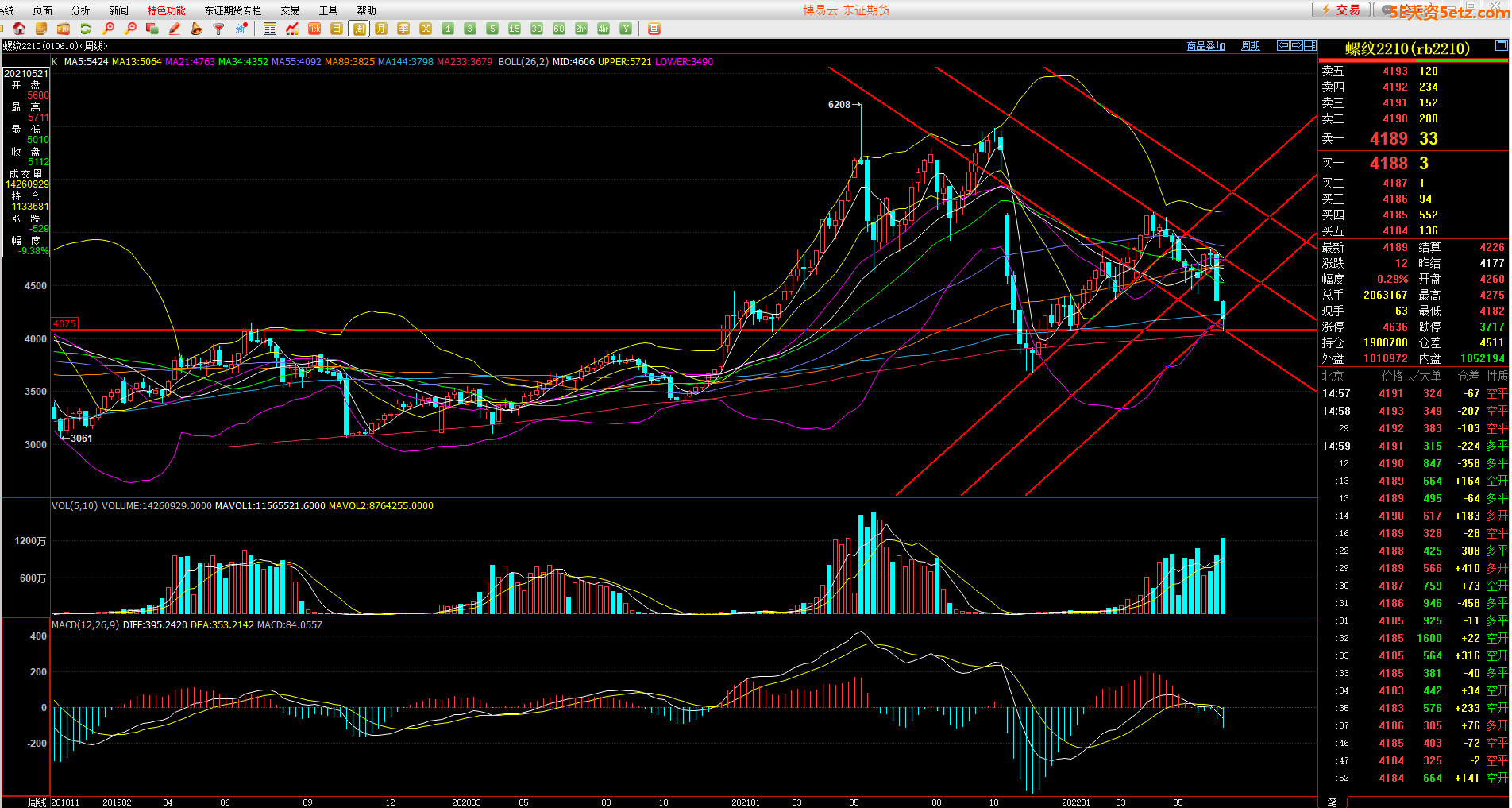Click the orange X custom period button

(x=426, y=29)
